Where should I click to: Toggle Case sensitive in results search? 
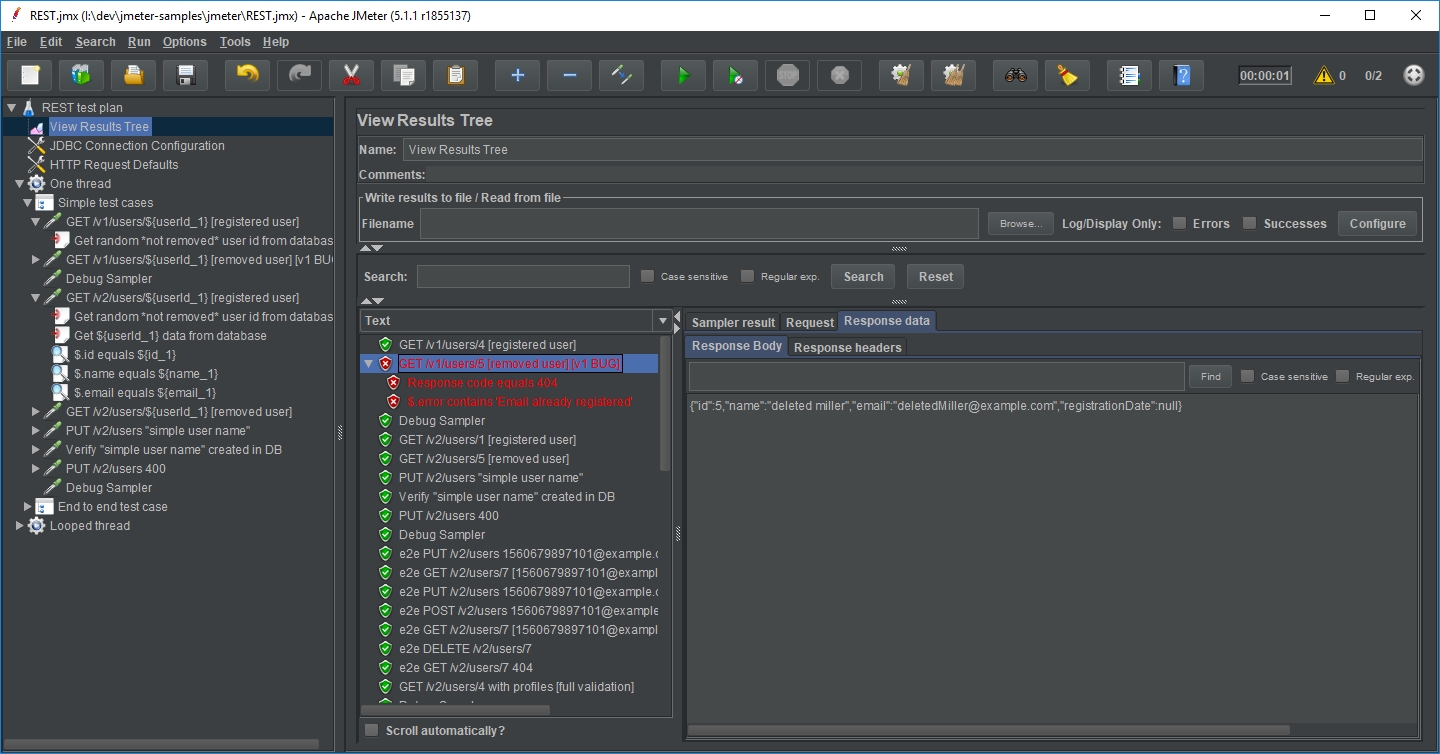point(647,276)
